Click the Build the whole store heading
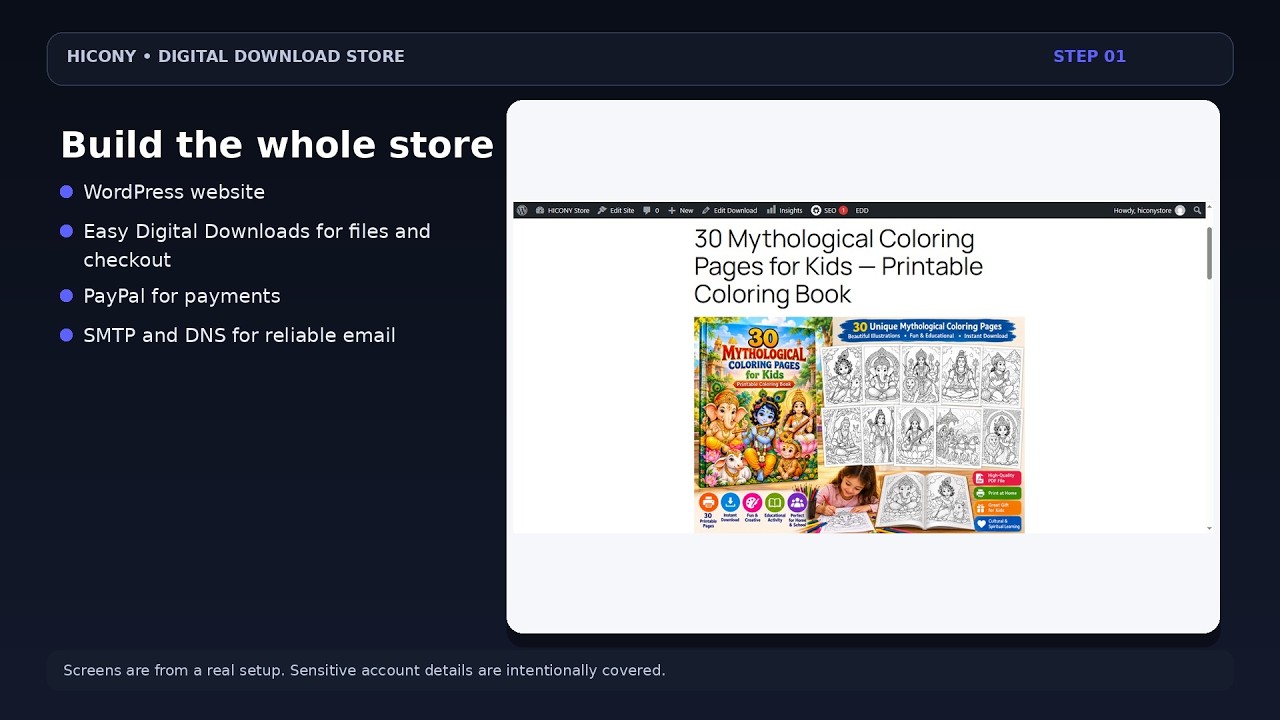This screenshot has width=1280, height=720. [277, 145]
